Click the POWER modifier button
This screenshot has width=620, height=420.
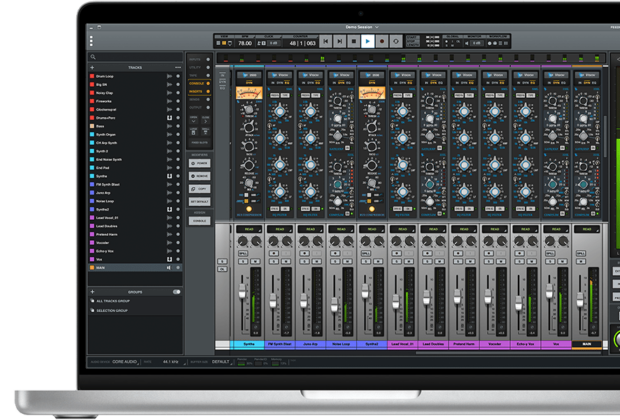[x=200, y=163]
